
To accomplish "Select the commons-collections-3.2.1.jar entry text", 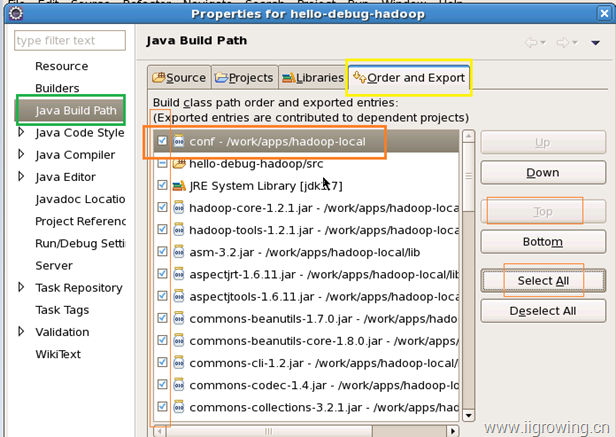I will (x=323, y=407).
